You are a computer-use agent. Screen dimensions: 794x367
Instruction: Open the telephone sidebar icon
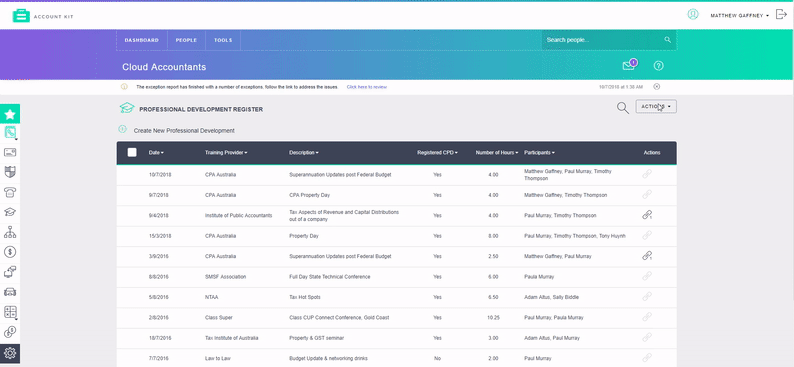tap(10, 192)
